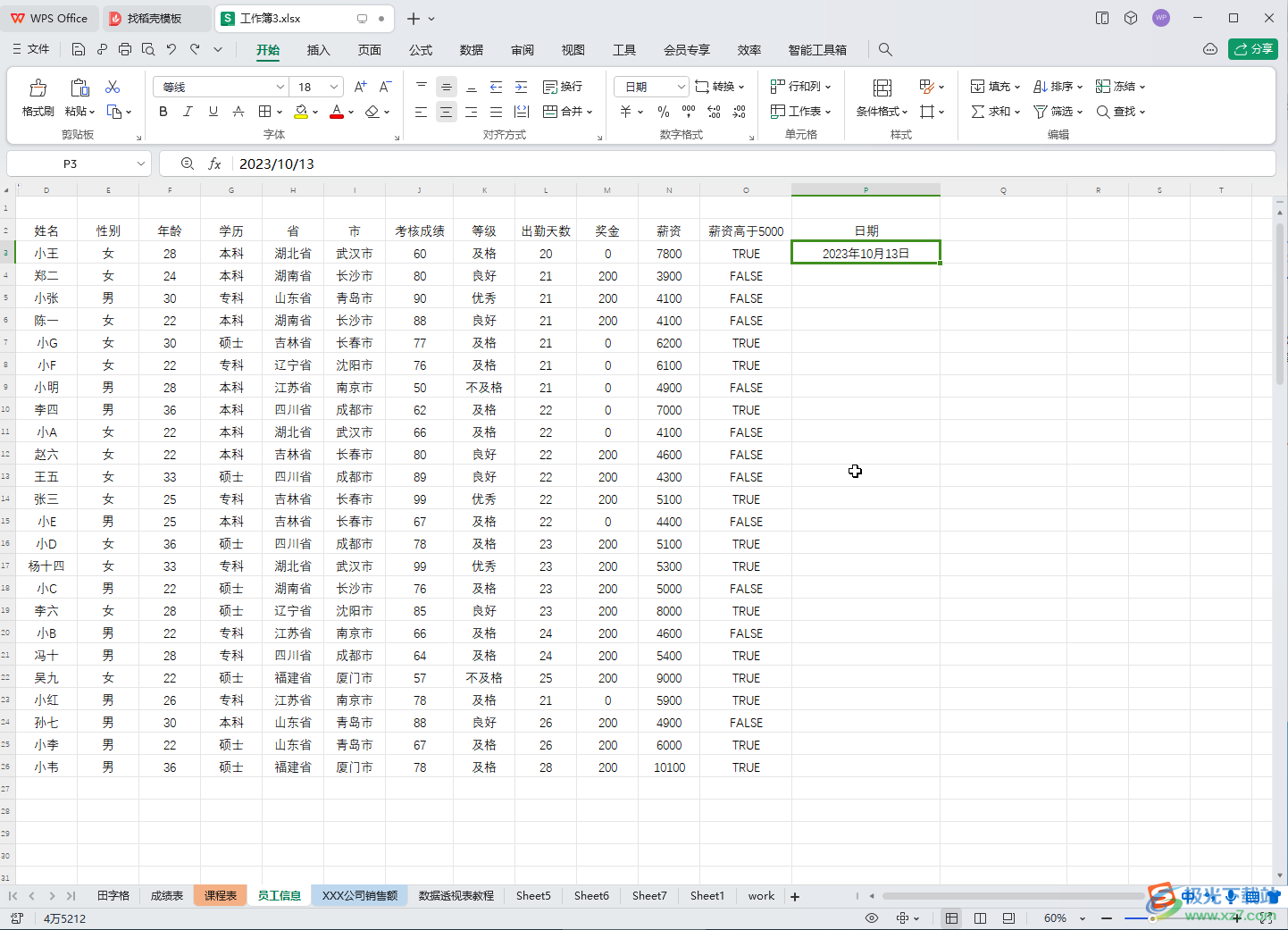Click the eye protection mode icon in status bar
This screenshot has width=1288, height=930.
coord(872,918)
